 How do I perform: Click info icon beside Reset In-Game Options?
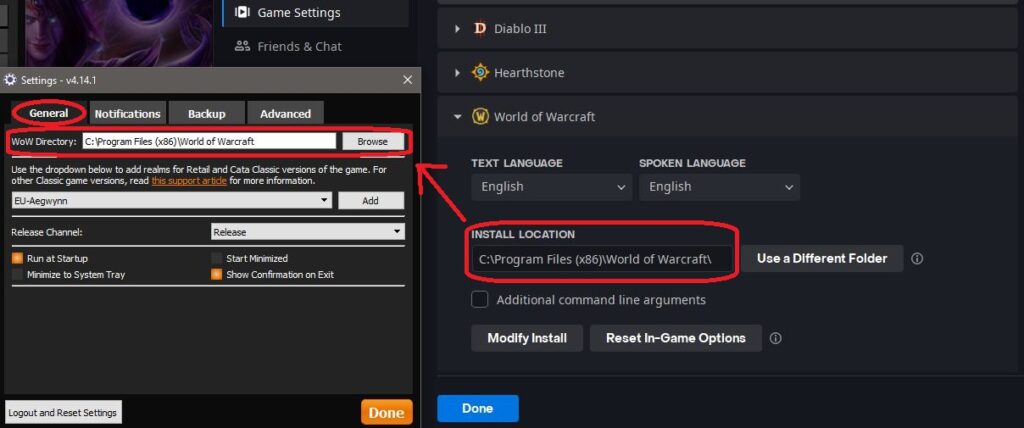tap(775, 338)
